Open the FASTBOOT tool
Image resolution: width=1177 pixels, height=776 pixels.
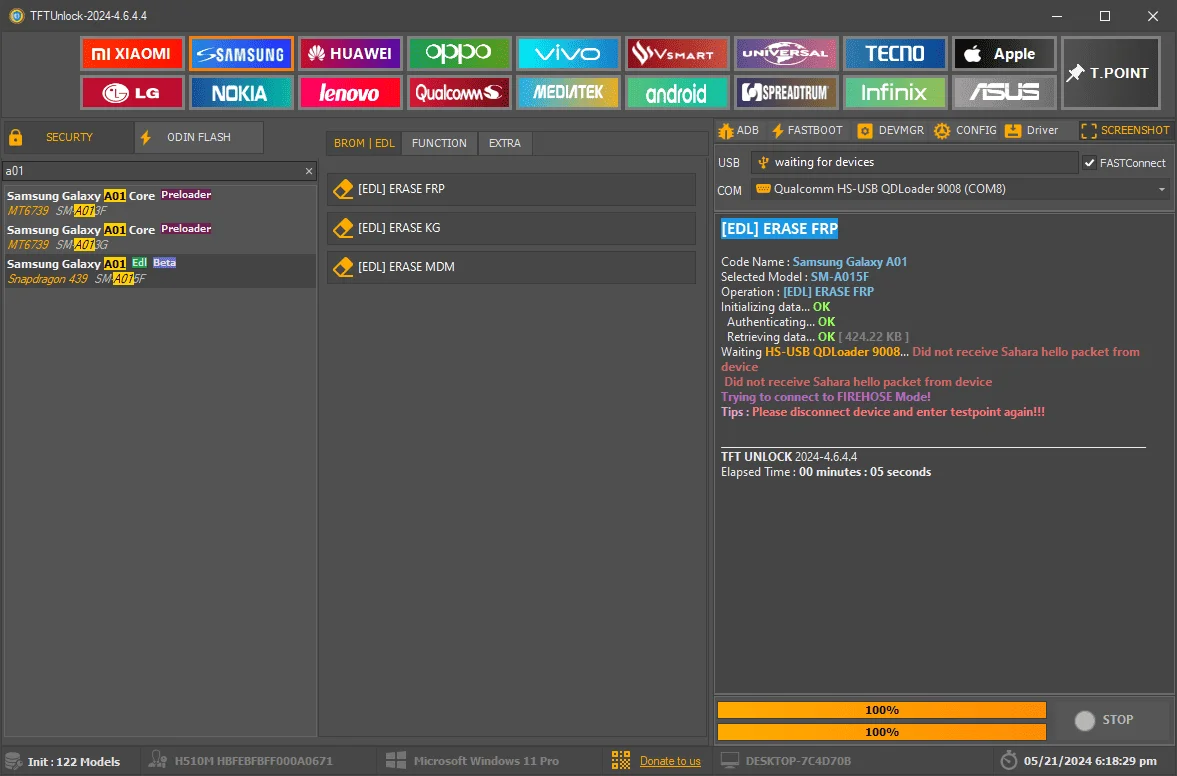807,131
